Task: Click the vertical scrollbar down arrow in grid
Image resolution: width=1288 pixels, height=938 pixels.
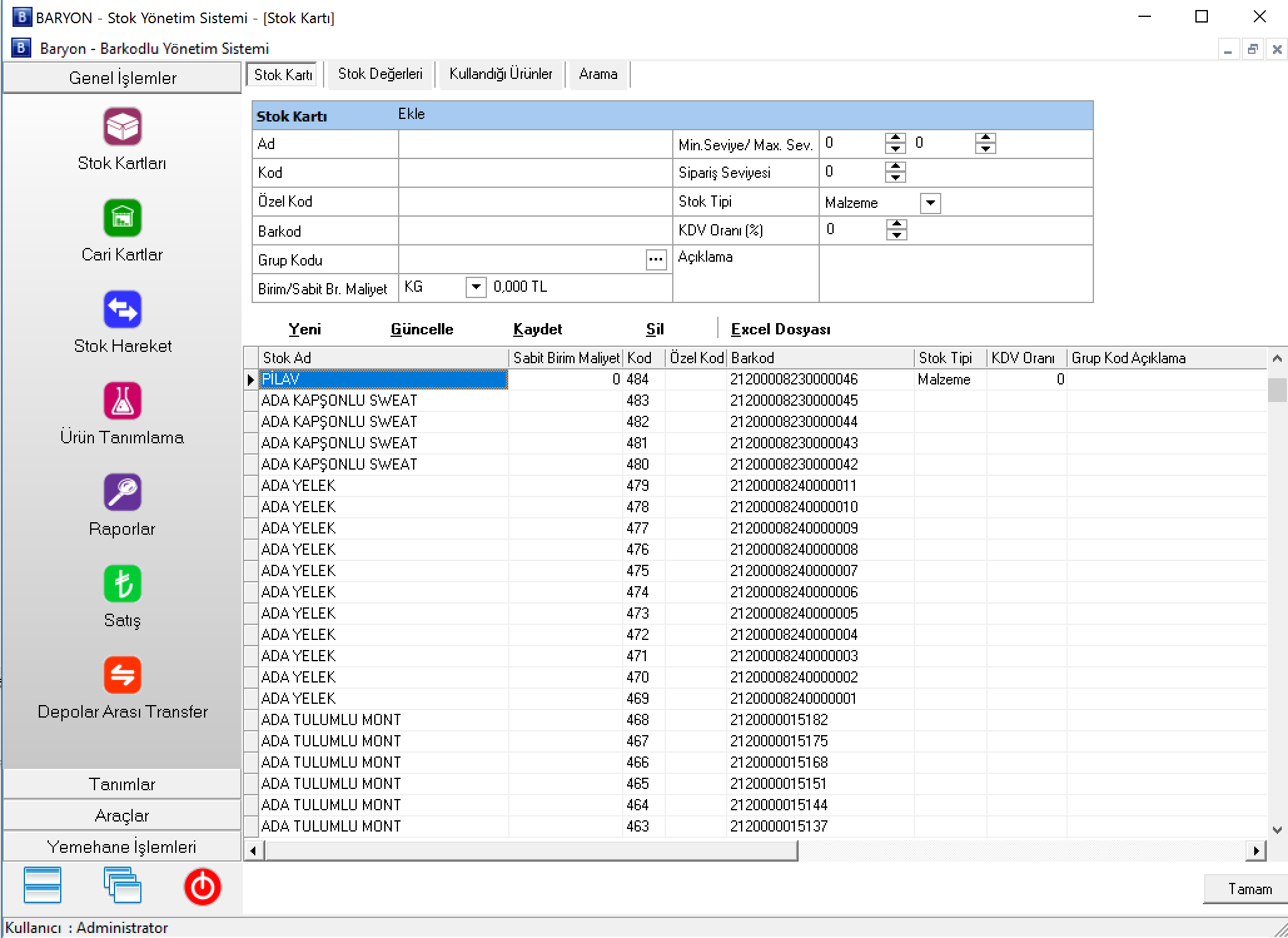Action: [x=1277, y=830]
